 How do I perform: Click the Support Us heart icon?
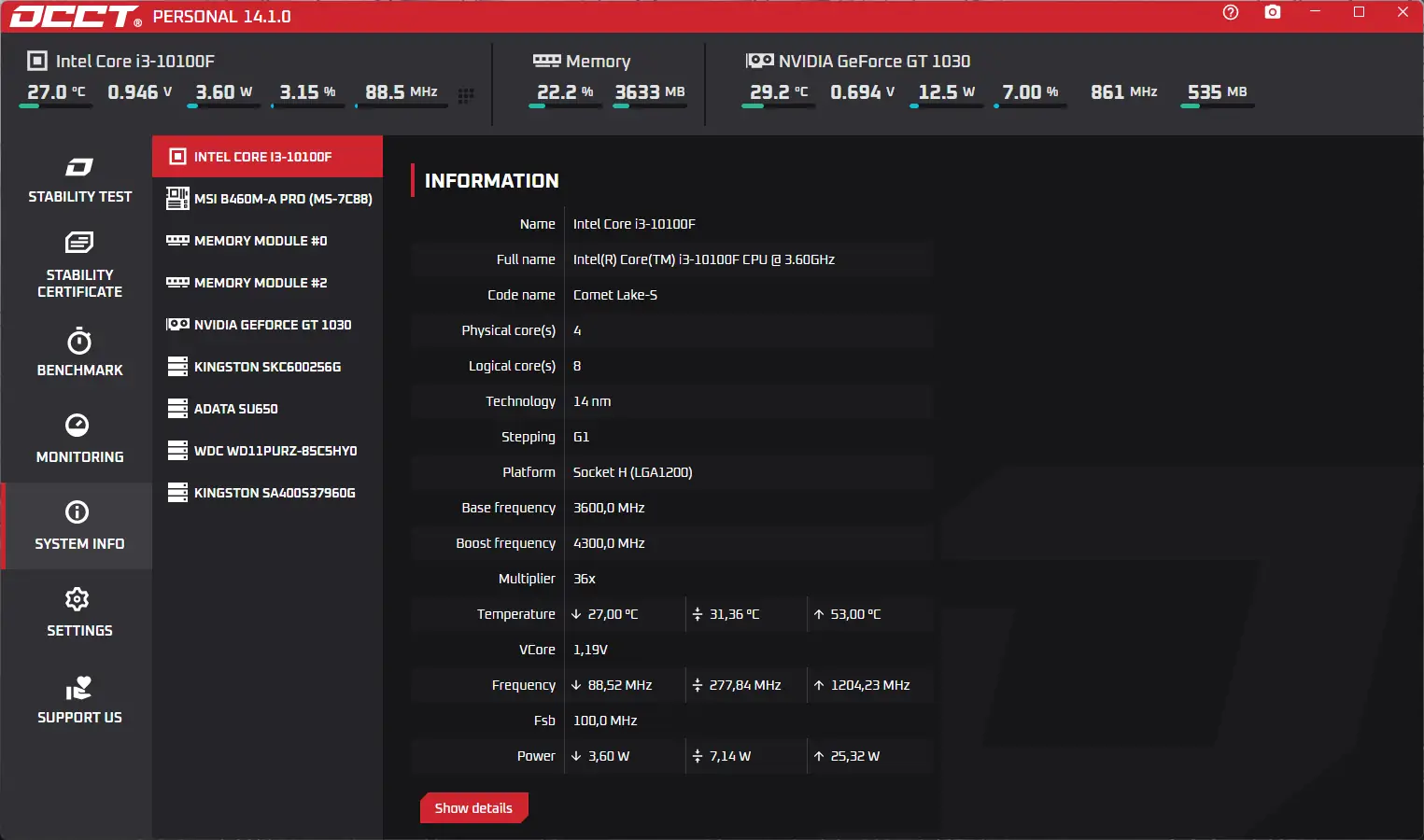point(79,688)
